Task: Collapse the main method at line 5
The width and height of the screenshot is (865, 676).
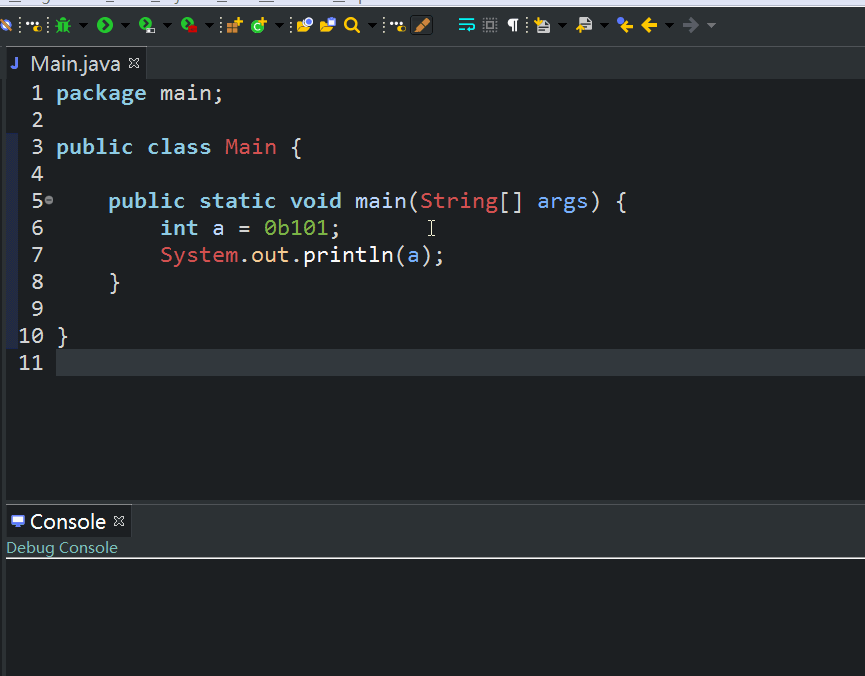Action: pyautogui.click(x=49, y=200)
